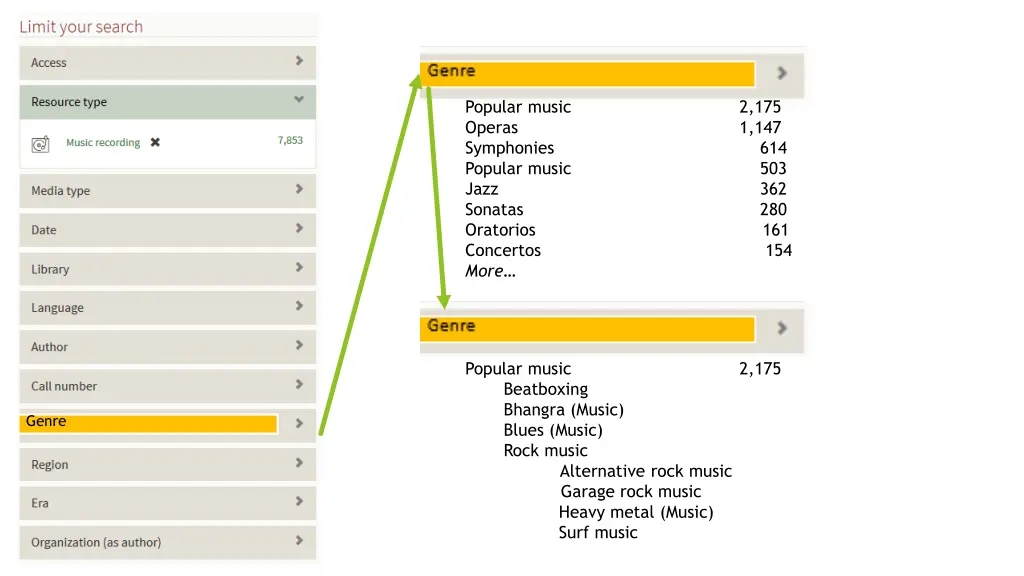1024x576 pixels.
Task: Remove the Music recording filter
Action: click(x=155, y=142)
